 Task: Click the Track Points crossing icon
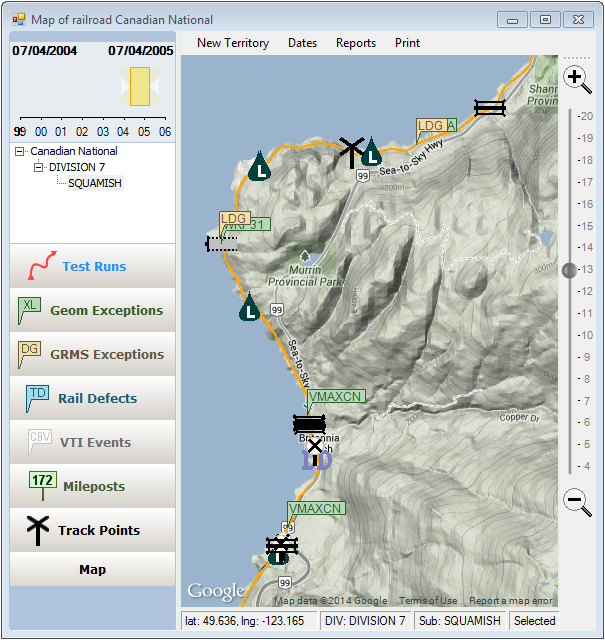pyautogui.click(x=38, y=530)
